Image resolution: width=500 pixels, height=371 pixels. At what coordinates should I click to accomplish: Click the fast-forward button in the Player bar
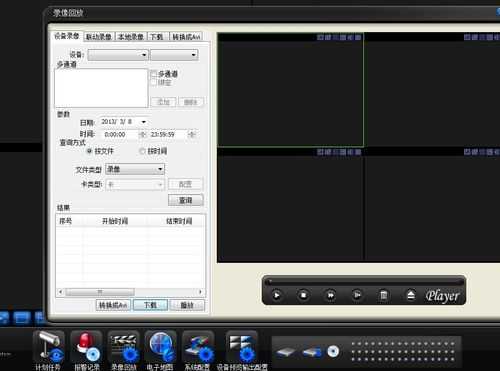[330, 295]
